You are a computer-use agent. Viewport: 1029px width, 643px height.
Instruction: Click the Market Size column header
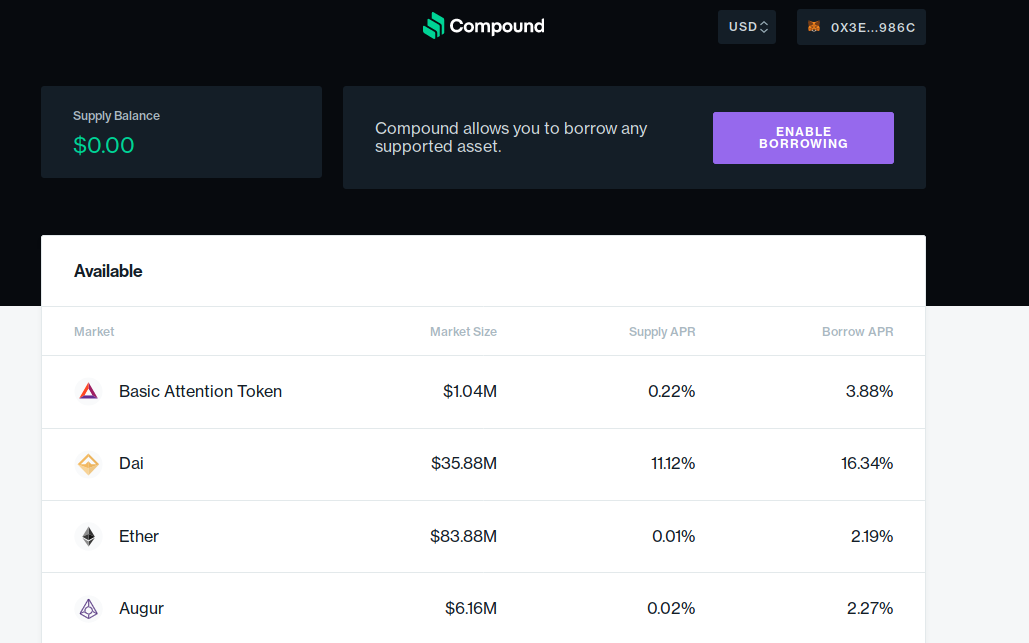tap(463, 331)
